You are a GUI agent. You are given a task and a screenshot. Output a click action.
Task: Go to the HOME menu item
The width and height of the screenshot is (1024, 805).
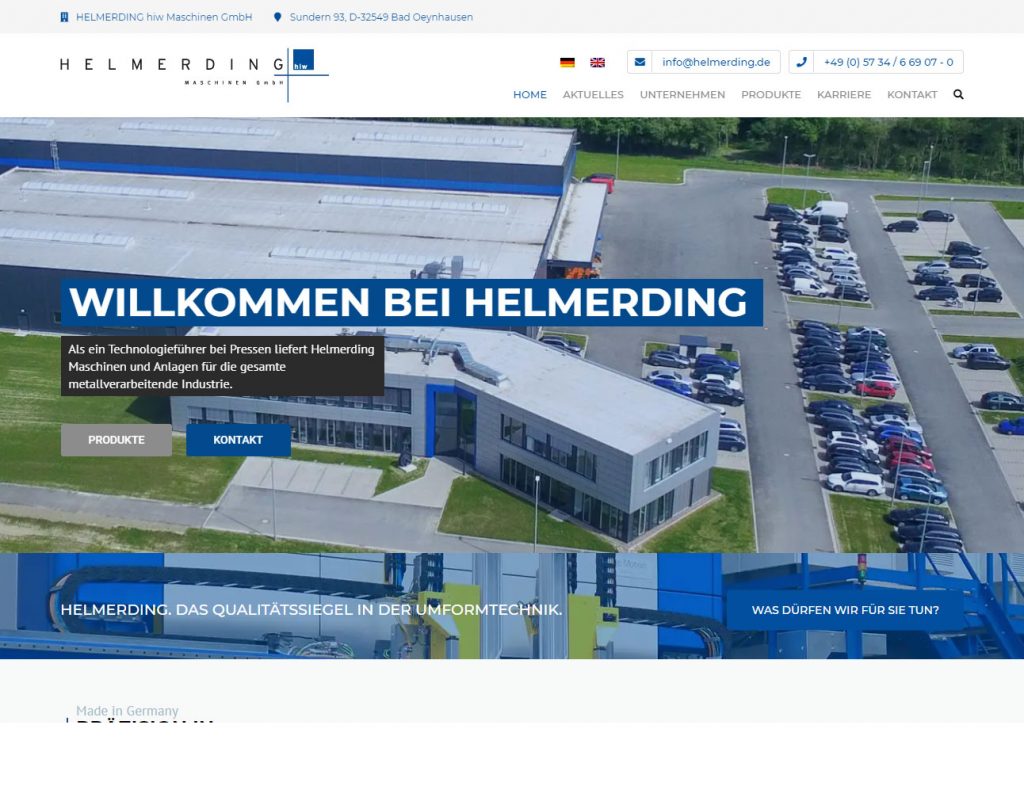pyautogui.click(x=530, y=95)
